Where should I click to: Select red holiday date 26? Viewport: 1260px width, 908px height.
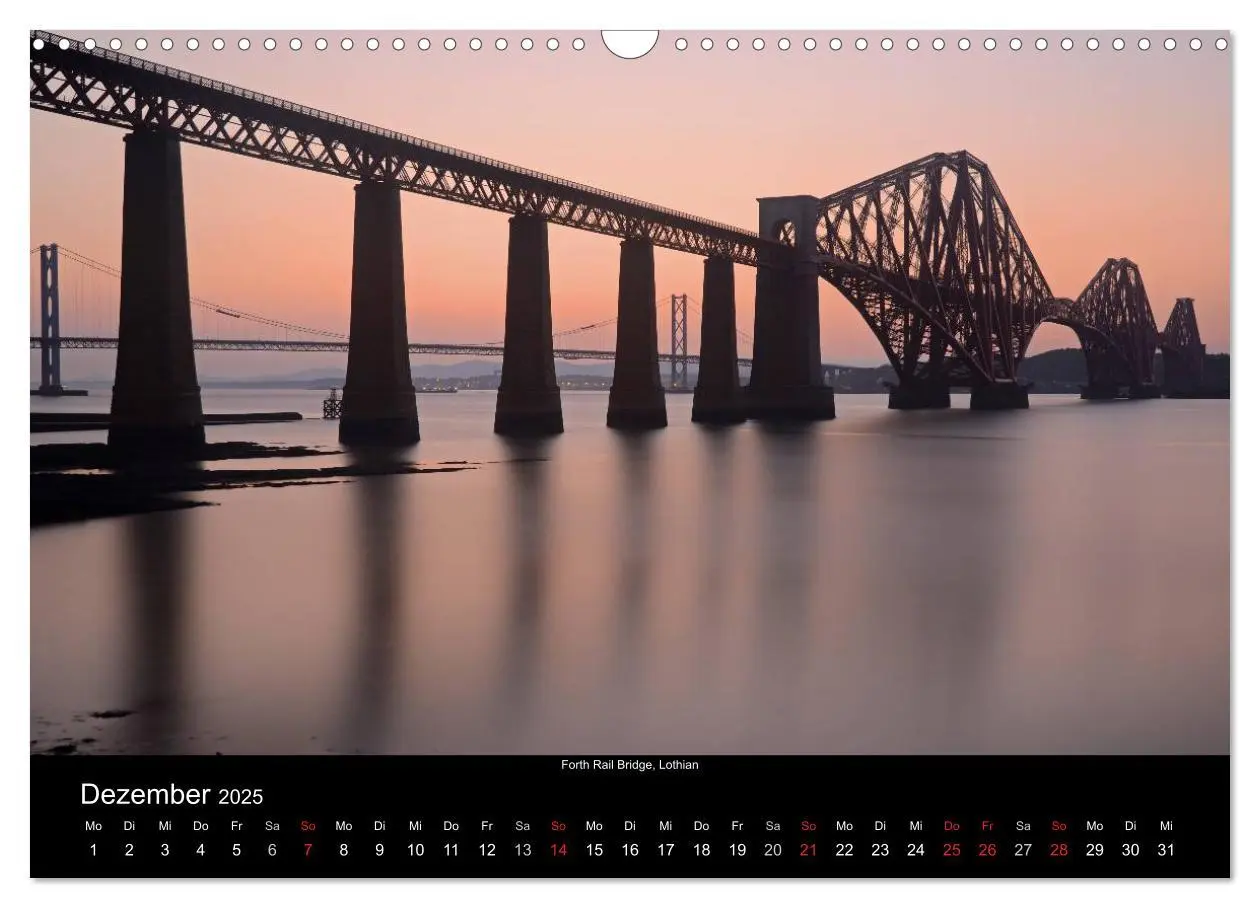(x=988, y=850)
